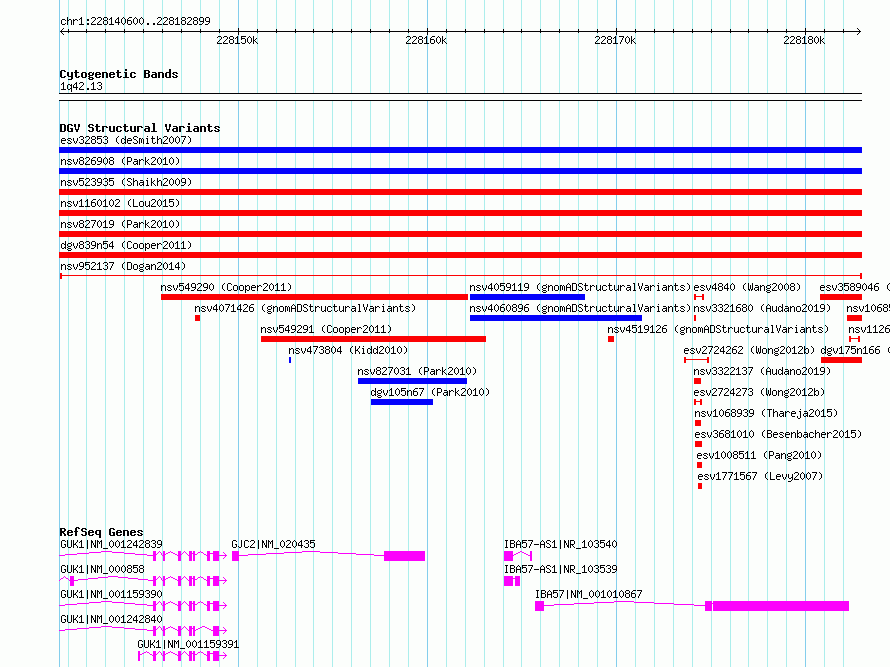
Task: Select the nsv4059119 gnomAD blue bar
Action: tap(527, 297)
